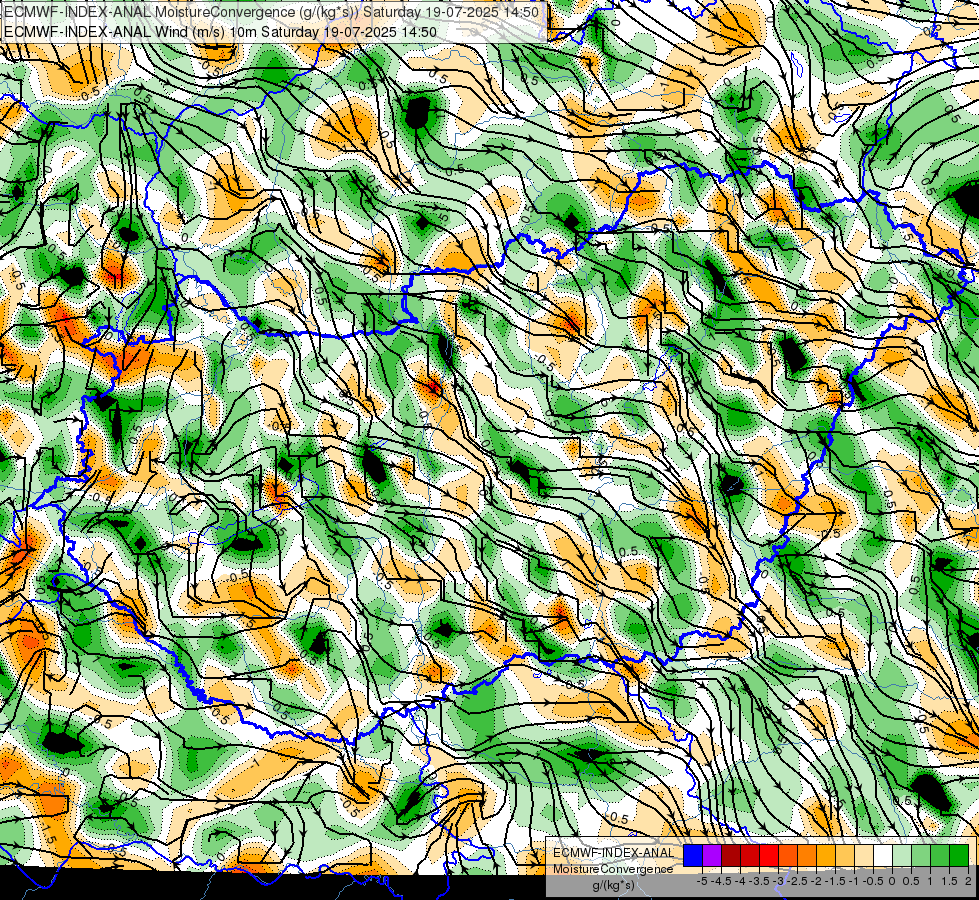Screen dimensions: 979x900
Task: Pick the light green swatch between 0.5 and 1
Action: point(921,856)
